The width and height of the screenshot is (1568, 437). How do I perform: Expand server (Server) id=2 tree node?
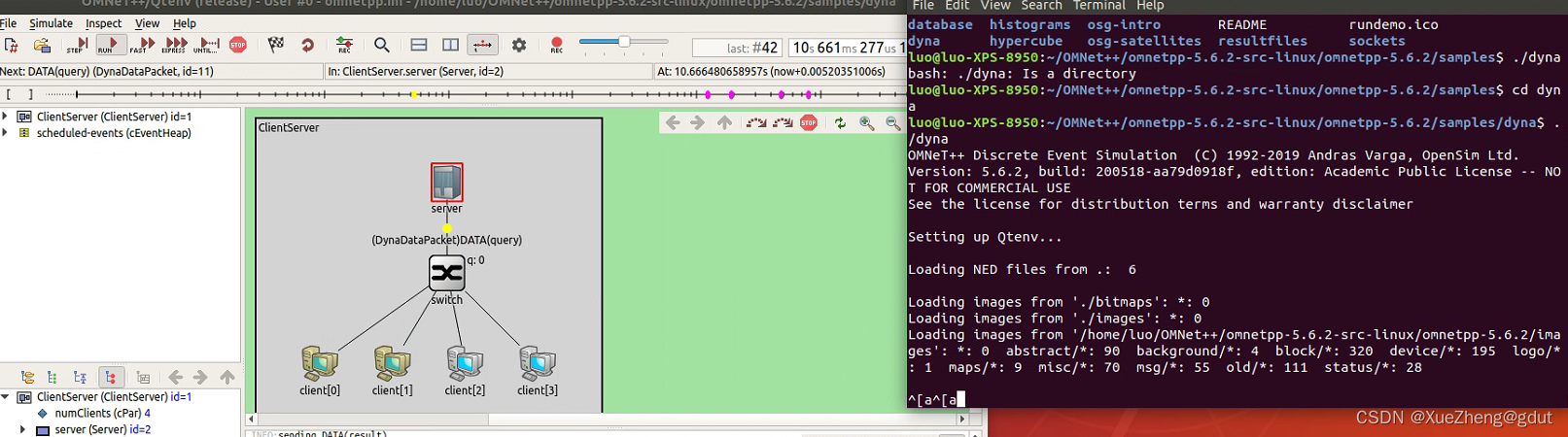pyautogui.click(x=23, y=429)
